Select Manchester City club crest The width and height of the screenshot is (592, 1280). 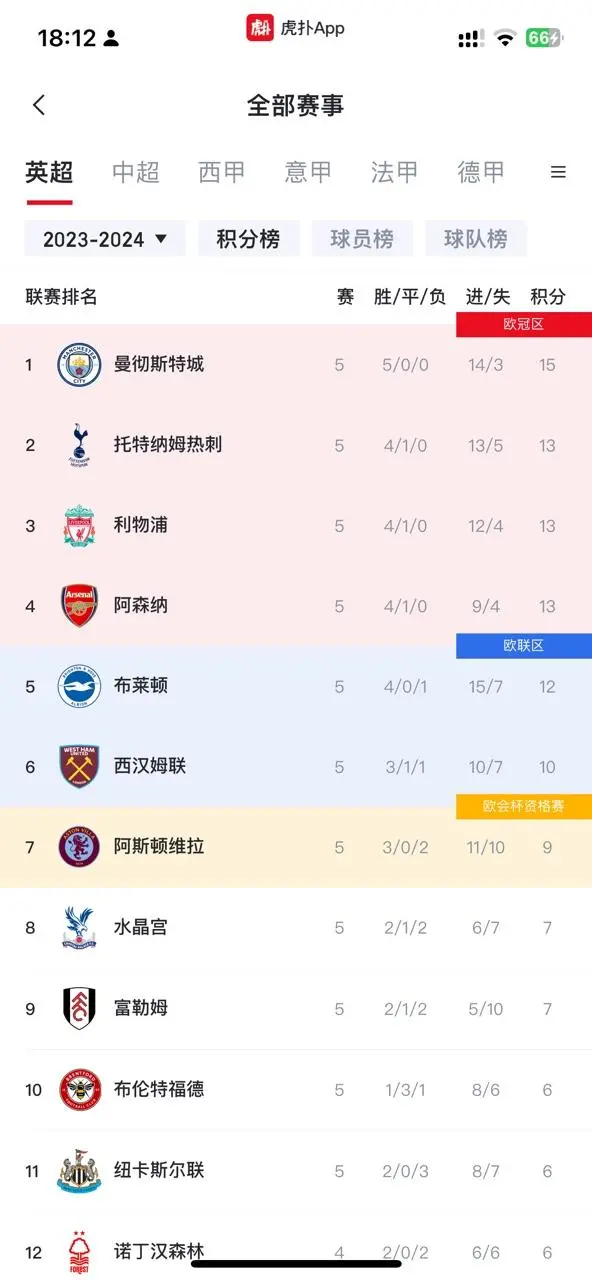(79, 365)
